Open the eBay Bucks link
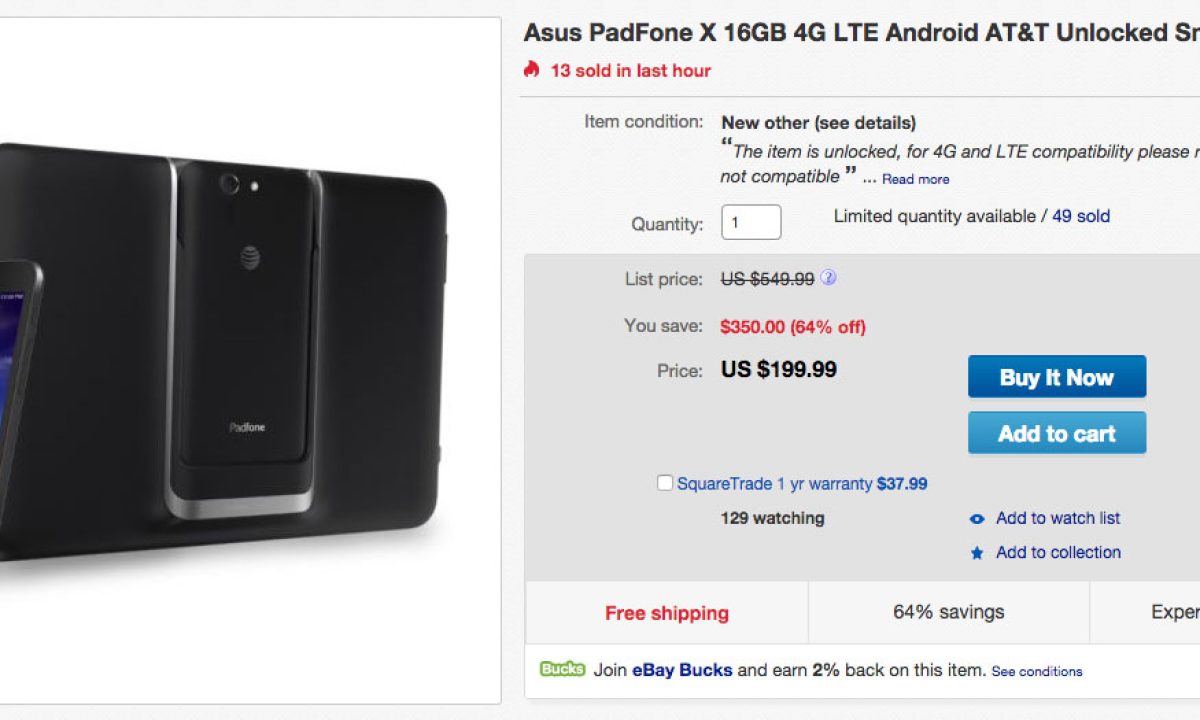 click(x=682, y=670)
